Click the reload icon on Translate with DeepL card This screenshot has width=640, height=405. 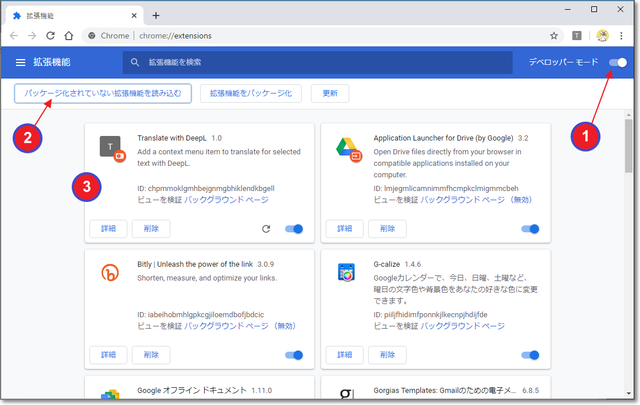265,229
